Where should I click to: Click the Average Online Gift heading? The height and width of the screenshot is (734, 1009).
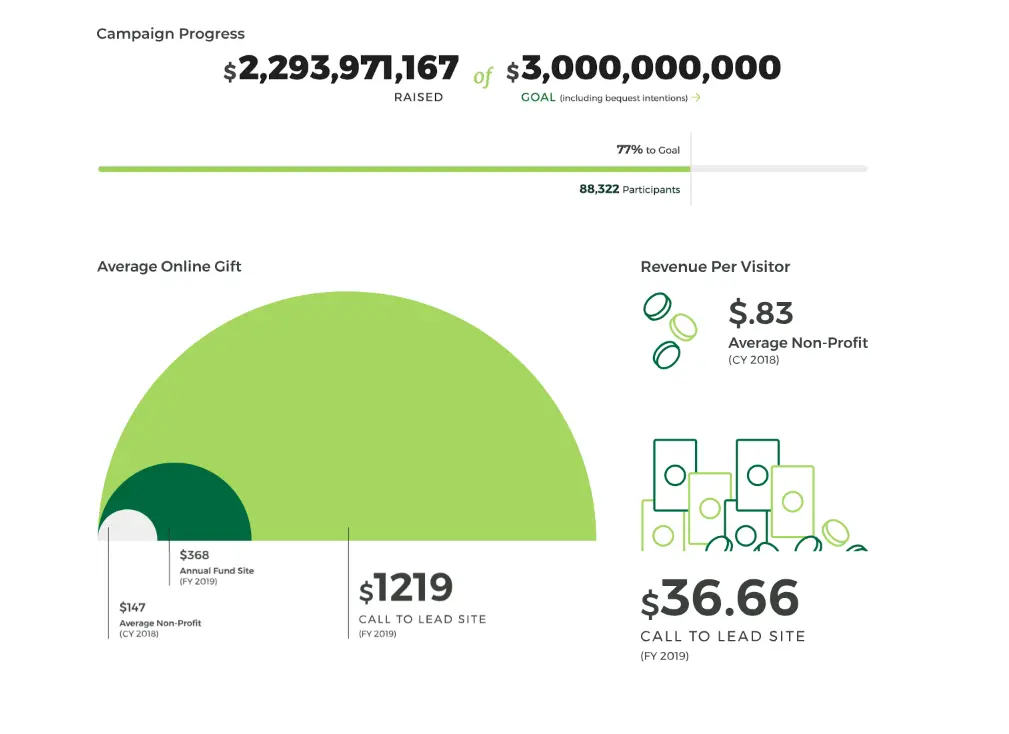[169, 266]
